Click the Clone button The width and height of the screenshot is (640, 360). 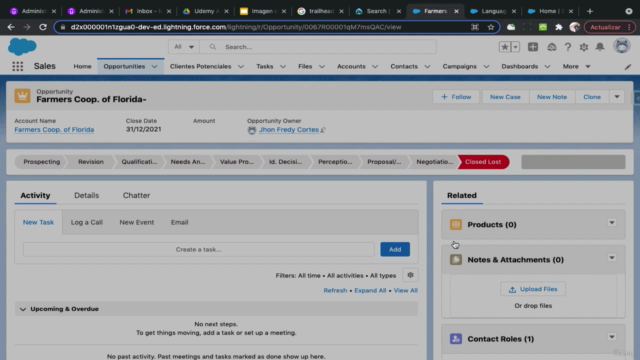tap(592, 97)
